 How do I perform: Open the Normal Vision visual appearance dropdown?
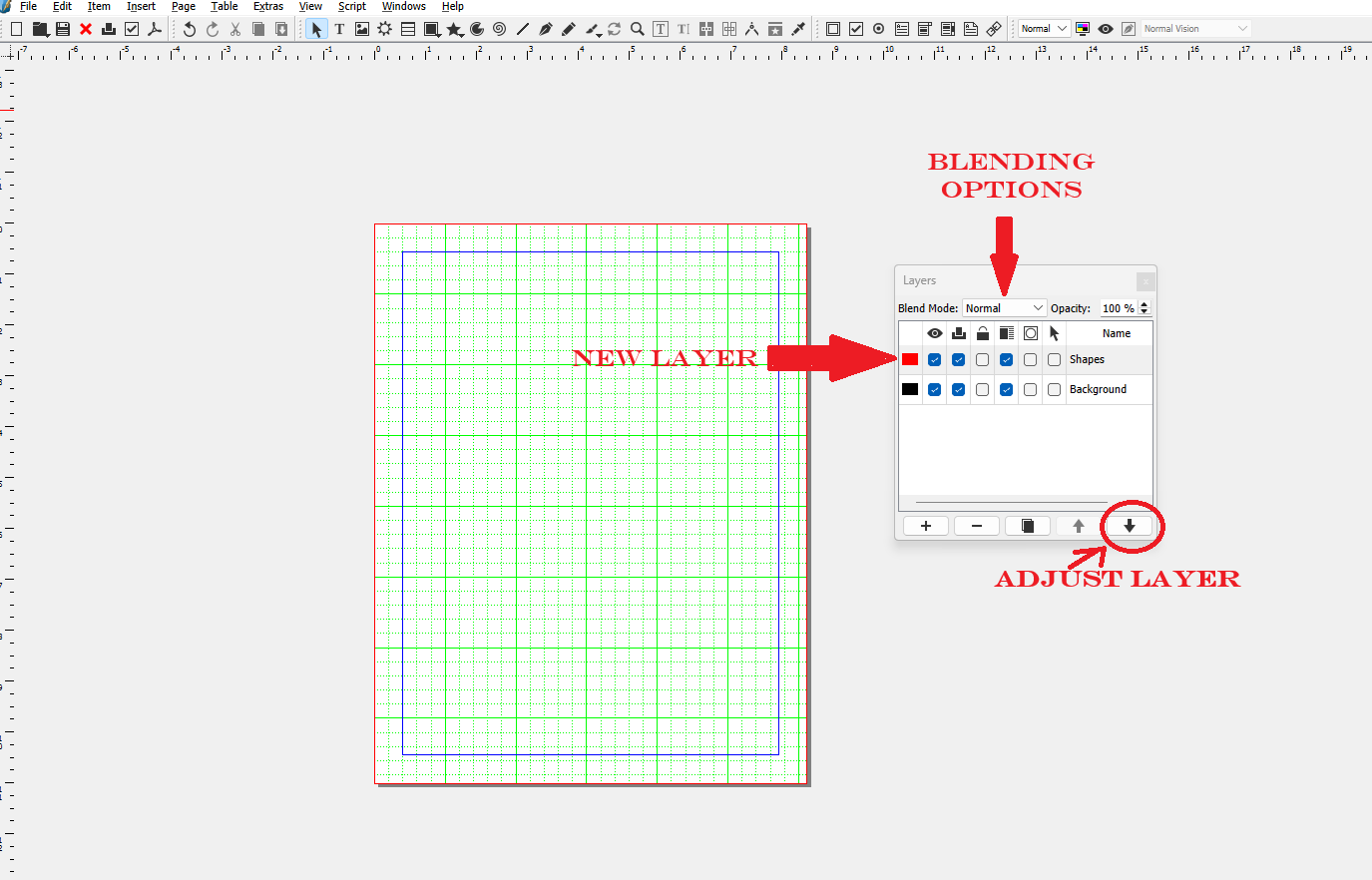[x=1195, y=29]
